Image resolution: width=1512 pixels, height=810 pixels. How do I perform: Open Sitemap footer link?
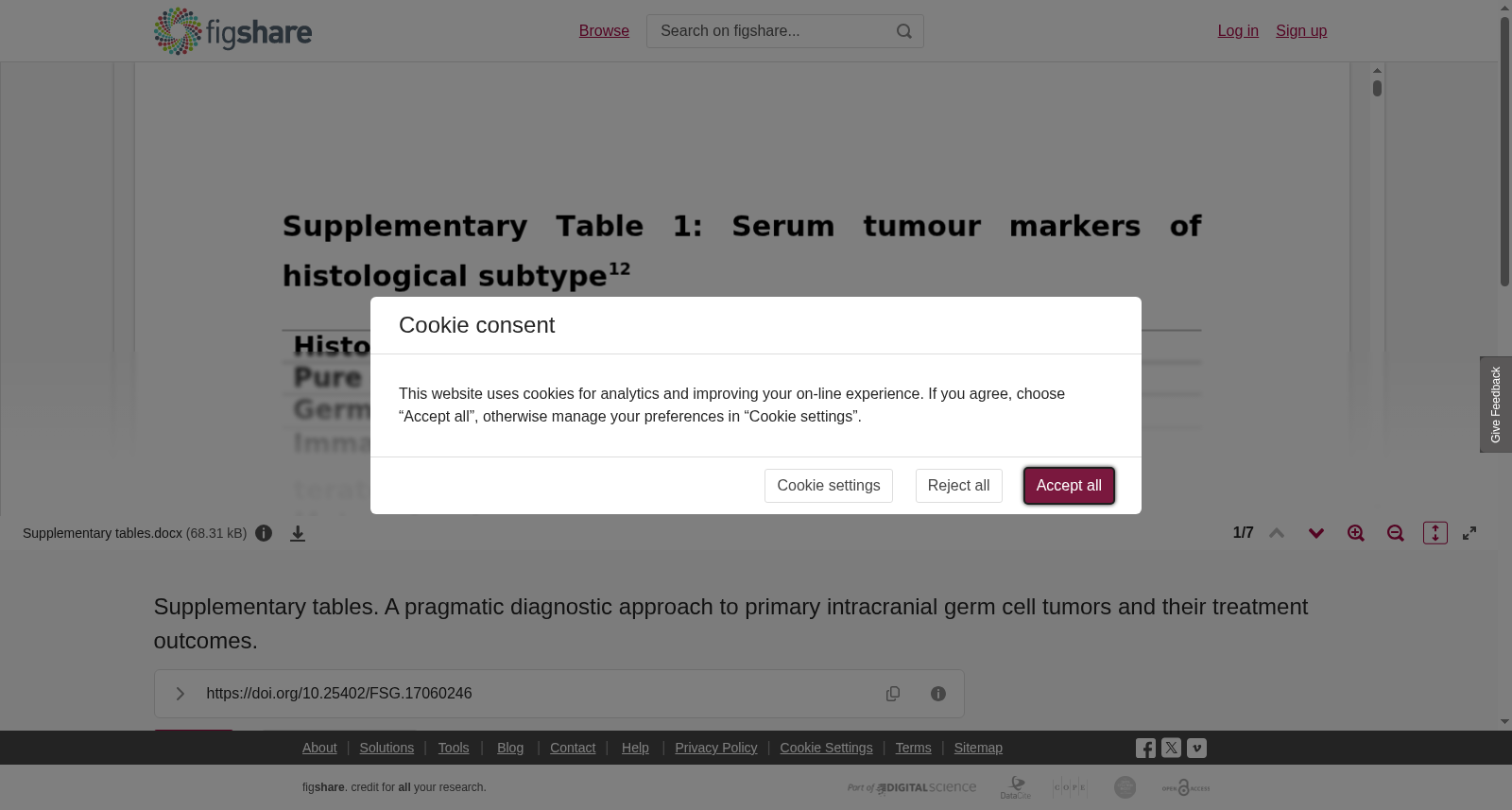(x=978, y=748)
